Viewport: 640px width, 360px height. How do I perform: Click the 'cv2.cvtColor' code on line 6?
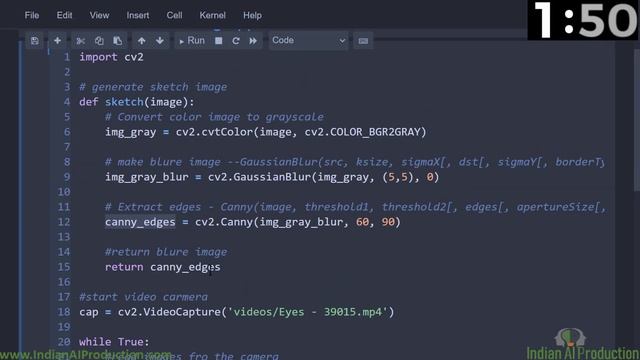pyautogui.click(x=214, y=132)
